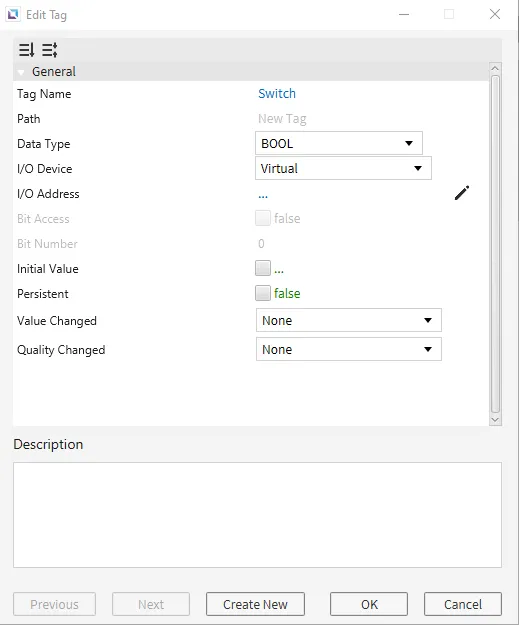This screenshot has height=625, width=519.
Task: Confirm with the OK button
Action: pyautogui.click(x=369, y=604)
